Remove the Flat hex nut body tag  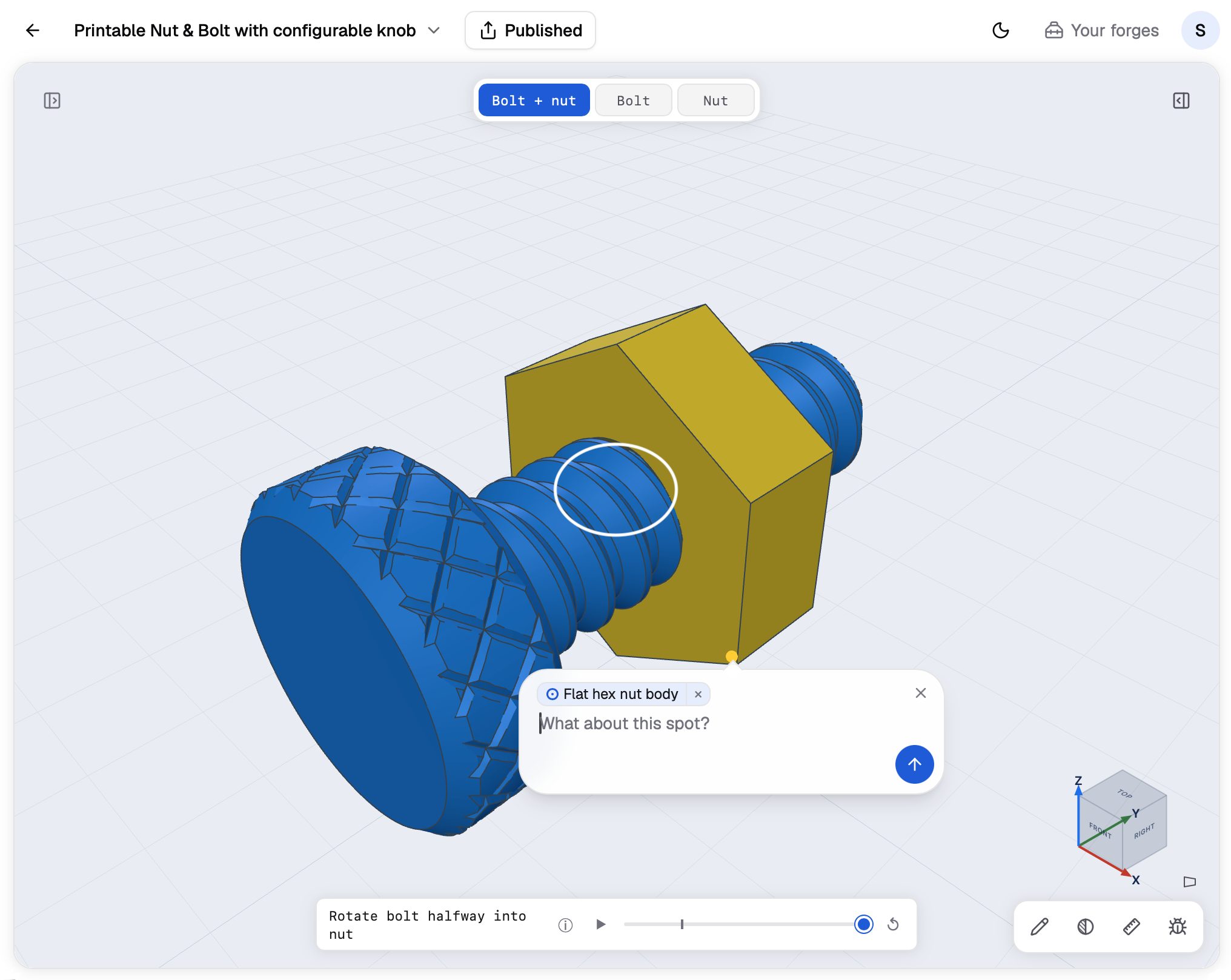click(698, 694)
